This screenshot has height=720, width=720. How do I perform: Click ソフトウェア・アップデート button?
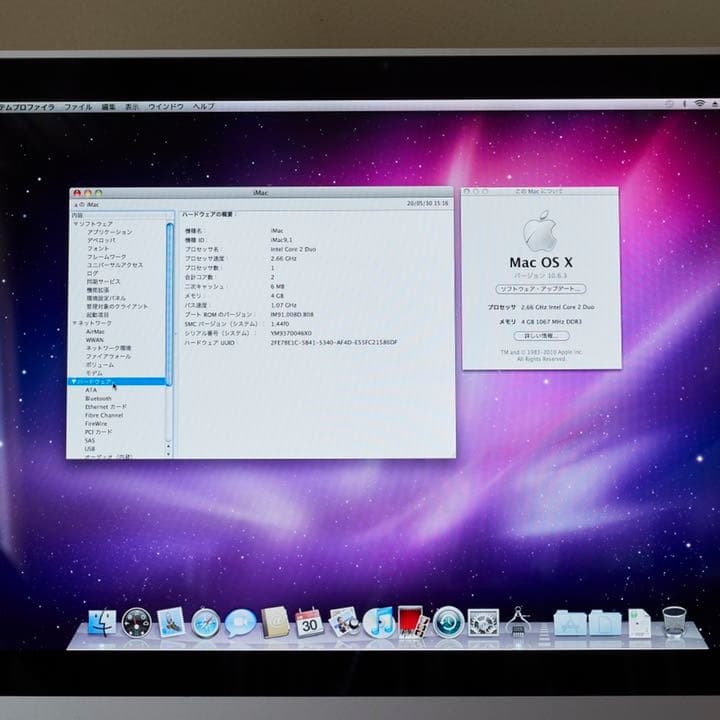(540, 289)
